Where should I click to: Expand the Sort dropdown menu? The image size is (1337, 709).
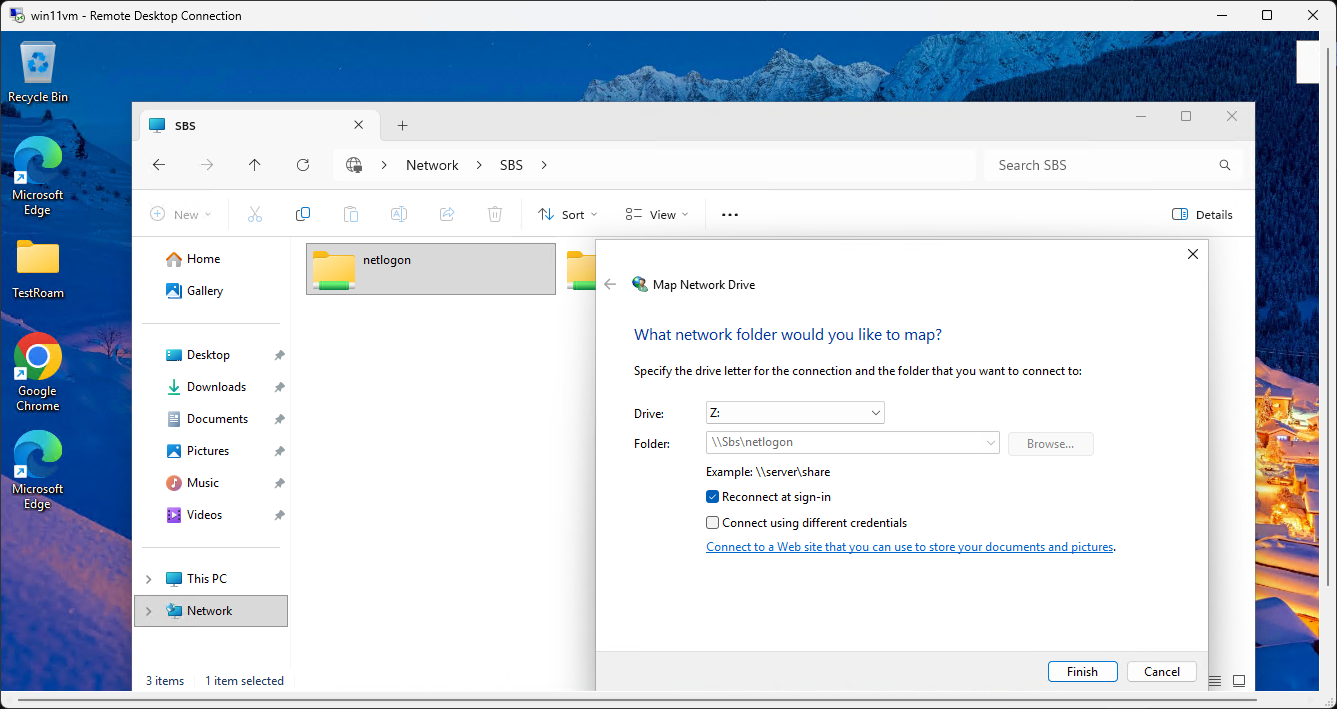pyautogui.click(x=567, y=214)
